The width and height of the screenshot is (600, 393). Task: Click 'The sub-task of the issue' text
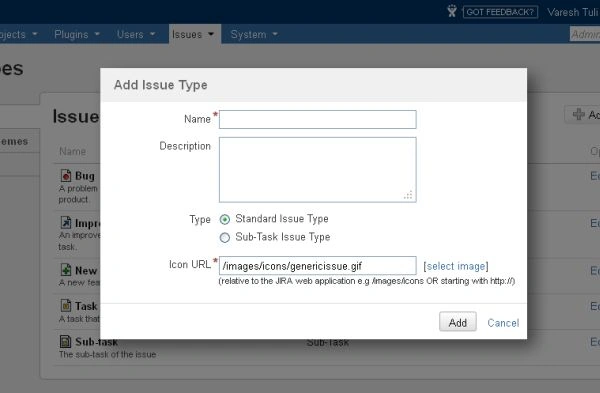(x=107, y=355)
